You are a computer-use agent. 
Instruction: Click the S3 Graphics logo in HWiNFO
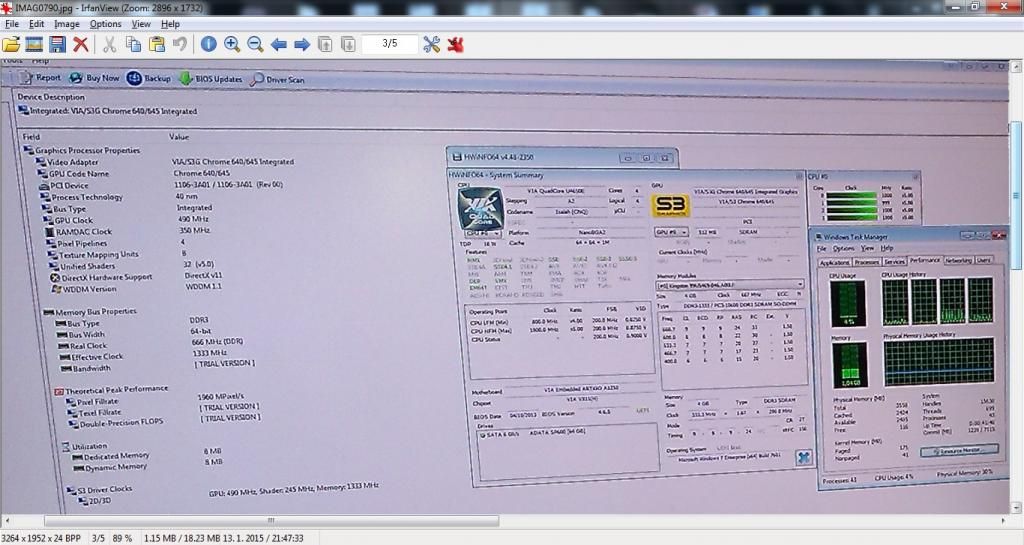(670, 206)
